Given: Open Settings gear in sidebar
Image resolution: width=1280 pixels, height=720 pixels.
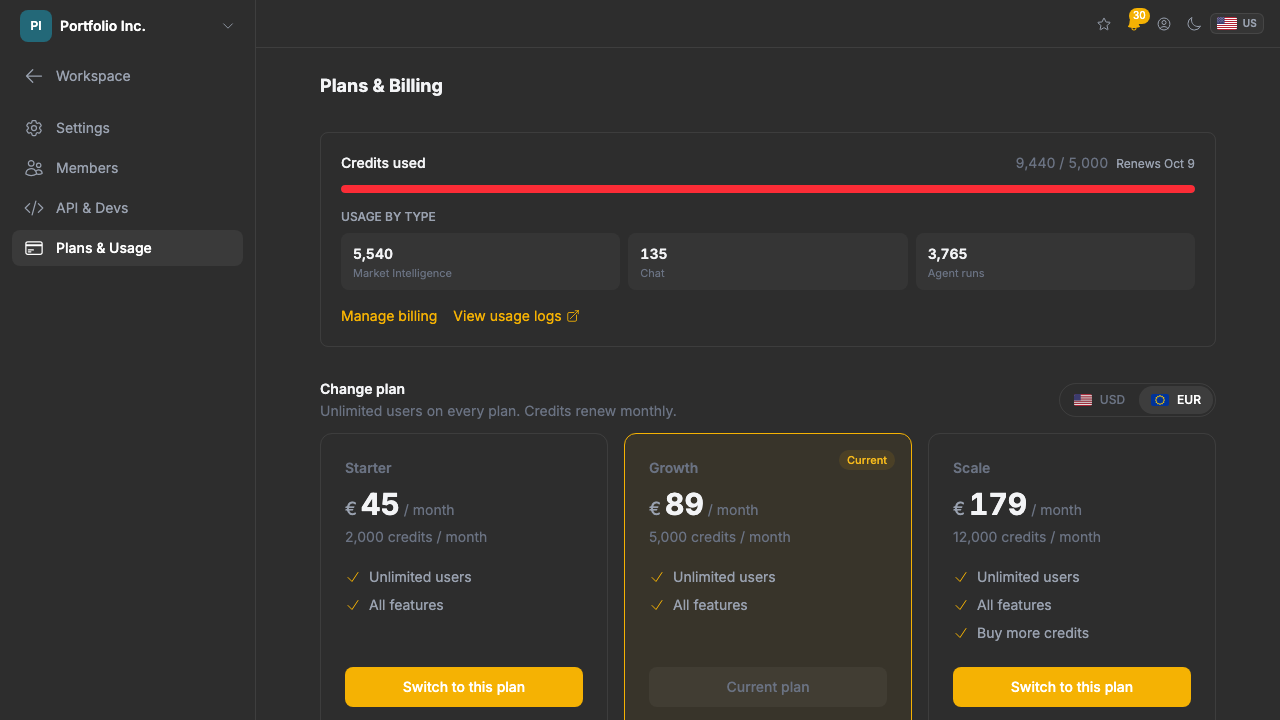Looking at the screenshot, I should pyautogui.click(x=34, y=128).
